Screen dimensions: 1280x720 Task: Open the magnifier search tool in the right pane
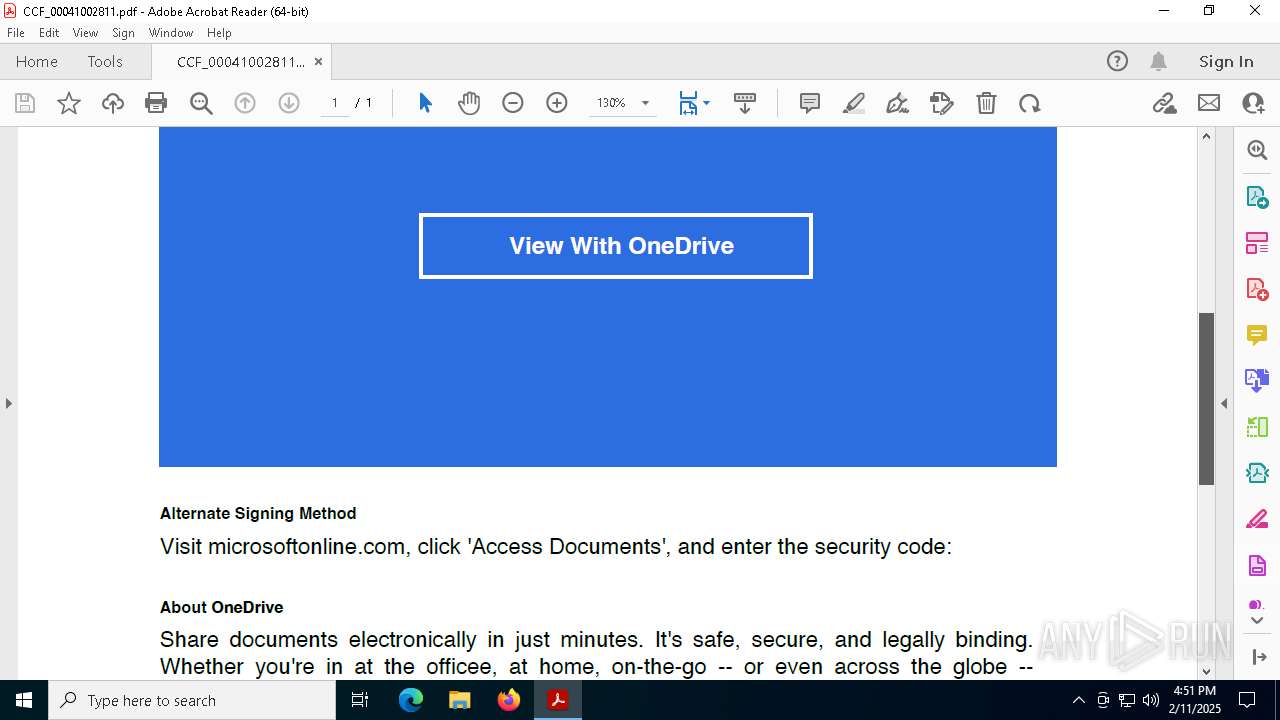coord(1257,150)
